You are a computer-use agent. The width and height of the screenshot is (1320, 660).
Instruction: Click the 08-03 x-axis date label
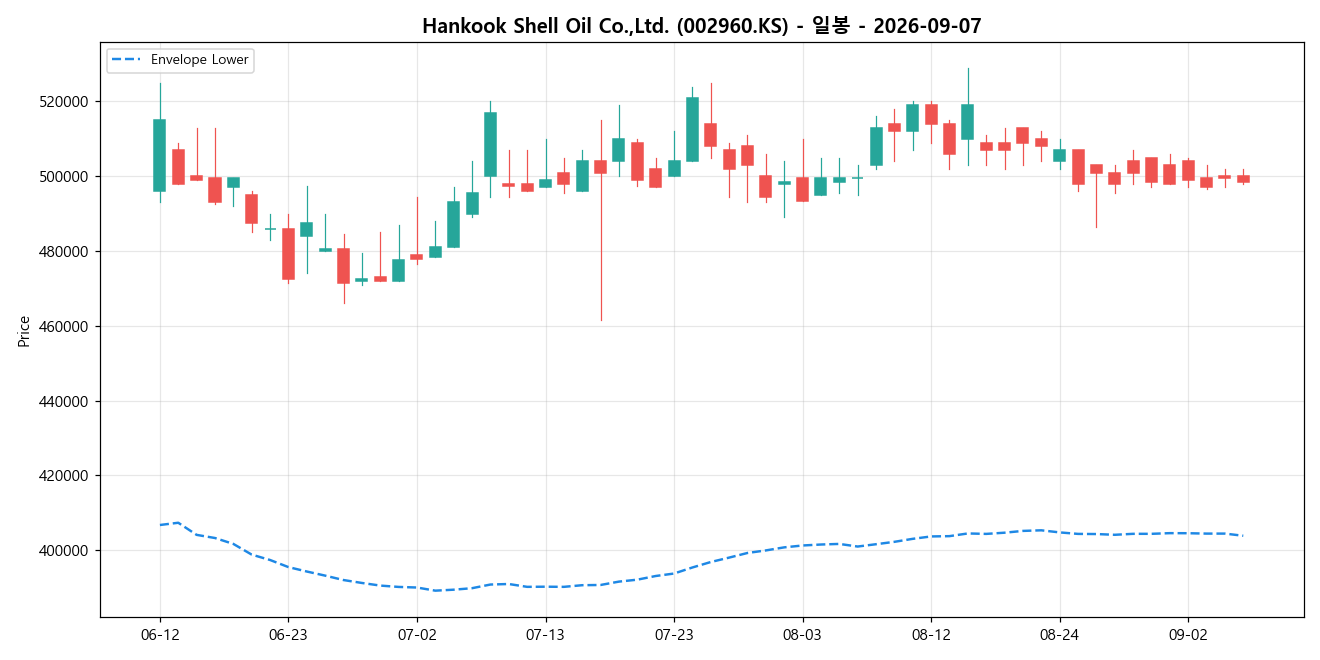[802, 634]
